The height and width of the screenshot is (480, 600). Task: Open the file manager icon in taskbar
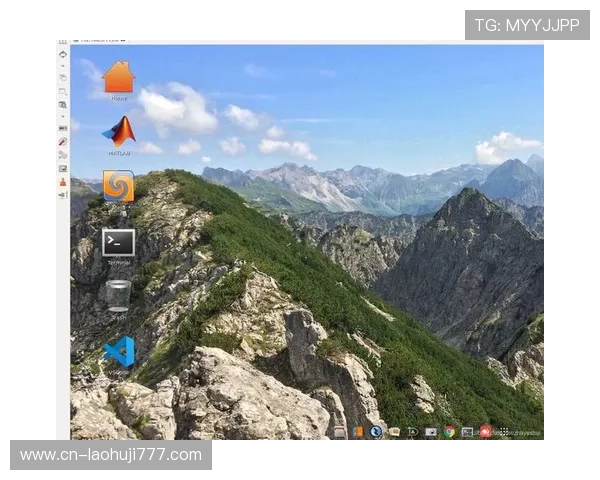(394, 432)
